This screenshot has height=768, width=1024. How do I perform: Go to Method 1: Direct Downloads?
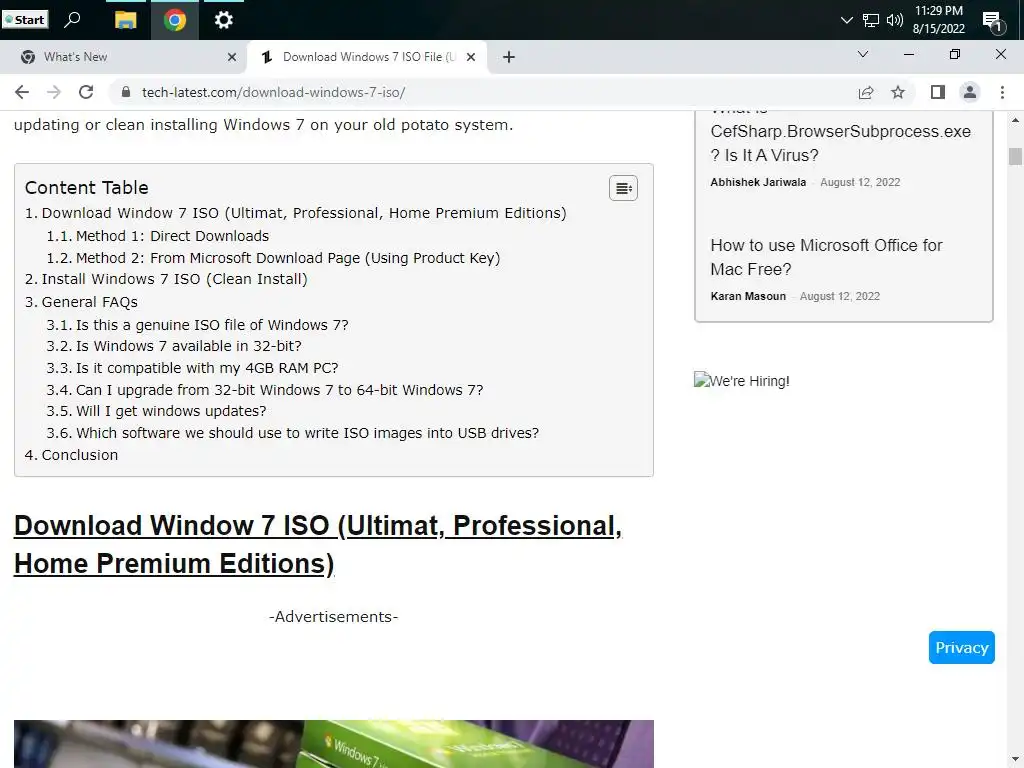pos(172,236)
